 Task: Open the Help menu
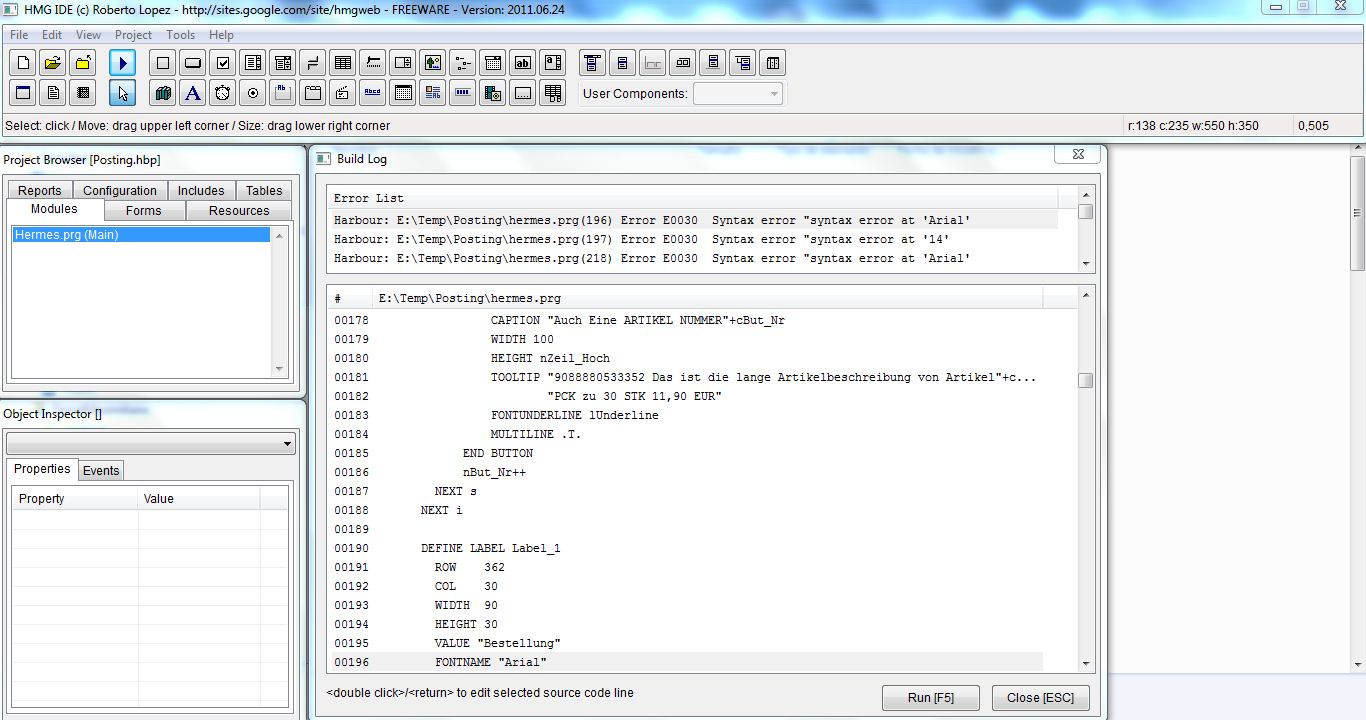[221, 35]
